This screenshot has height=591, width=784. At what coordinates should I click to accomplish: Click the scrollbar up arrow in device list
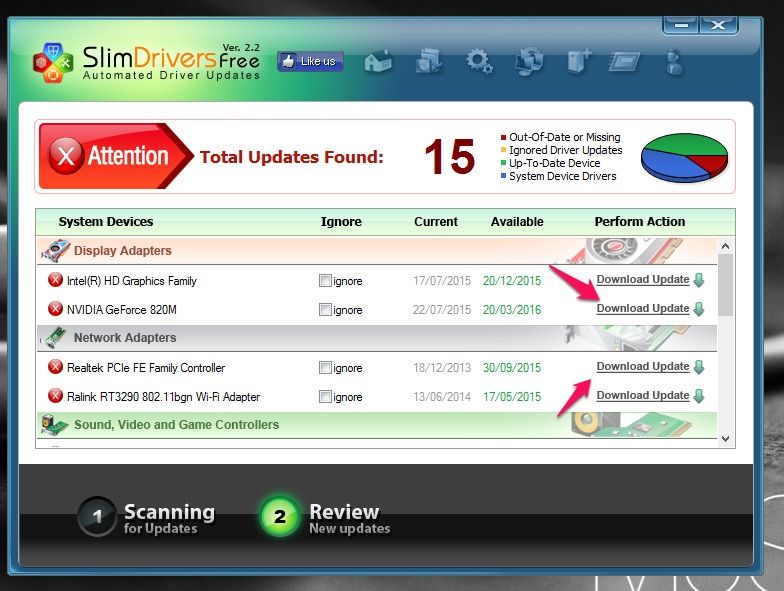point(726,246)
